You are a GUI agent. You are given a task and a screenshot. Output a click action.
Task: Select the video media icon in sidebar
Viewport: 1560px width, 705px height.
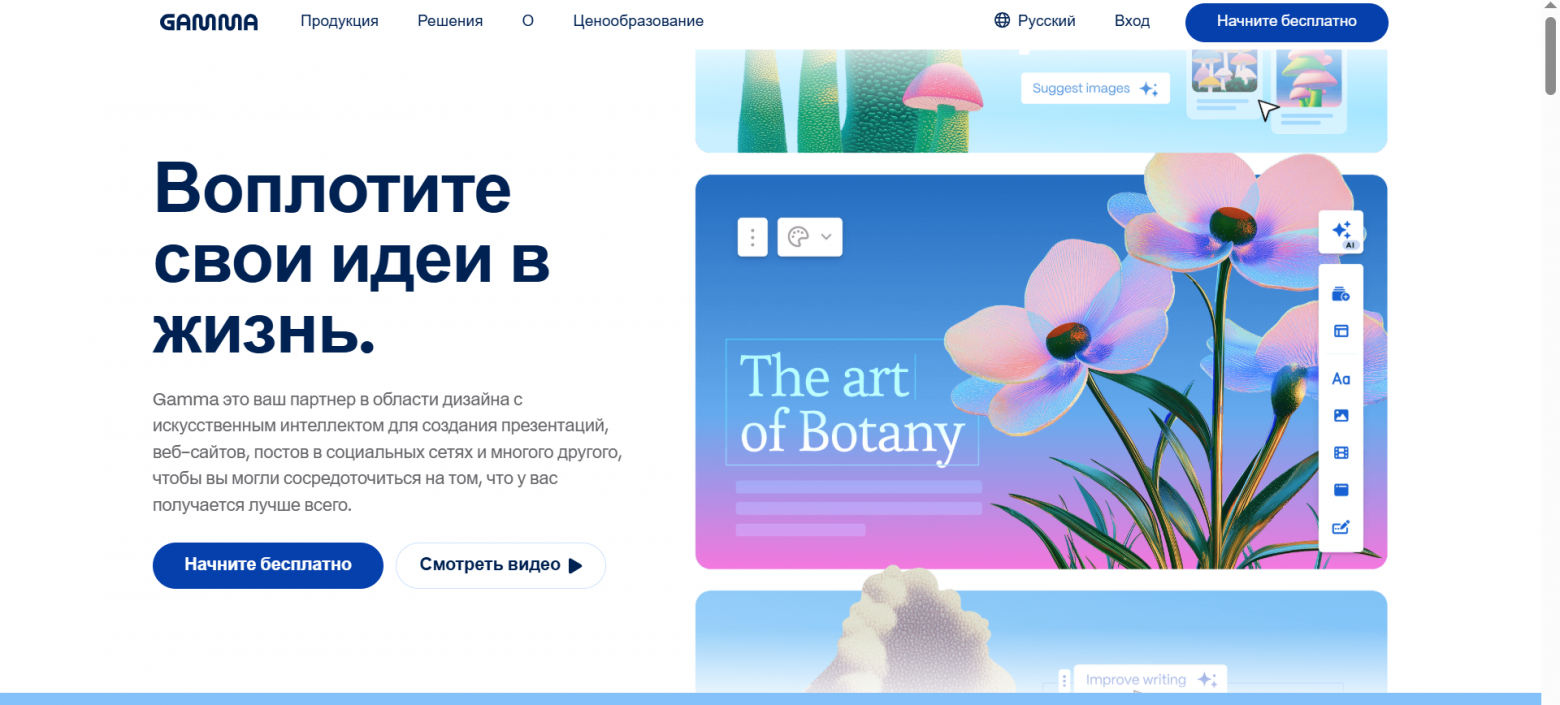pos(1341,452)
